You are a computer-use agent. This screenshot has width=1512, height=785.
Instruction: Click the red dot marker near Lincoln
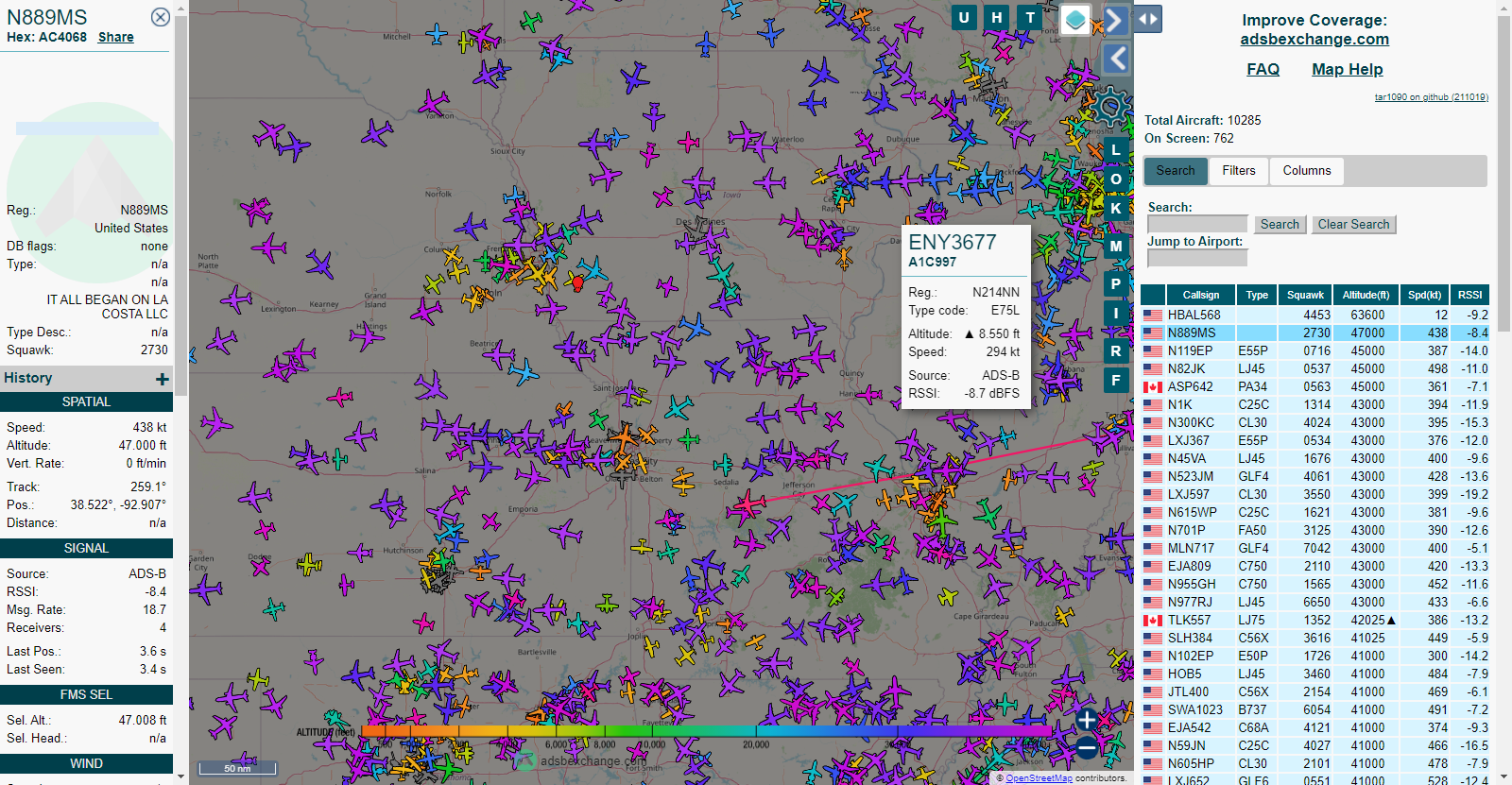(x=578, y=282)
